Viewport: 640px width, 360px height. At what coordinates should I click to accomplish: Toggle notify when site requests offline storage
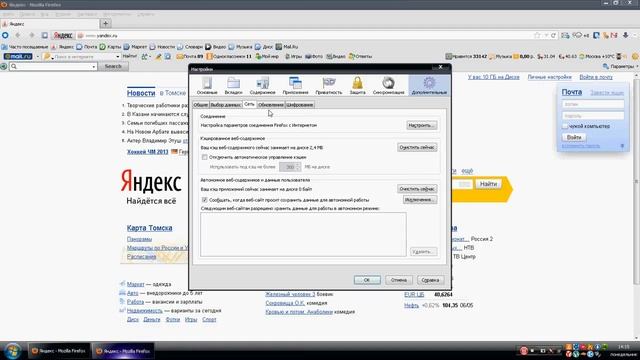204,200
